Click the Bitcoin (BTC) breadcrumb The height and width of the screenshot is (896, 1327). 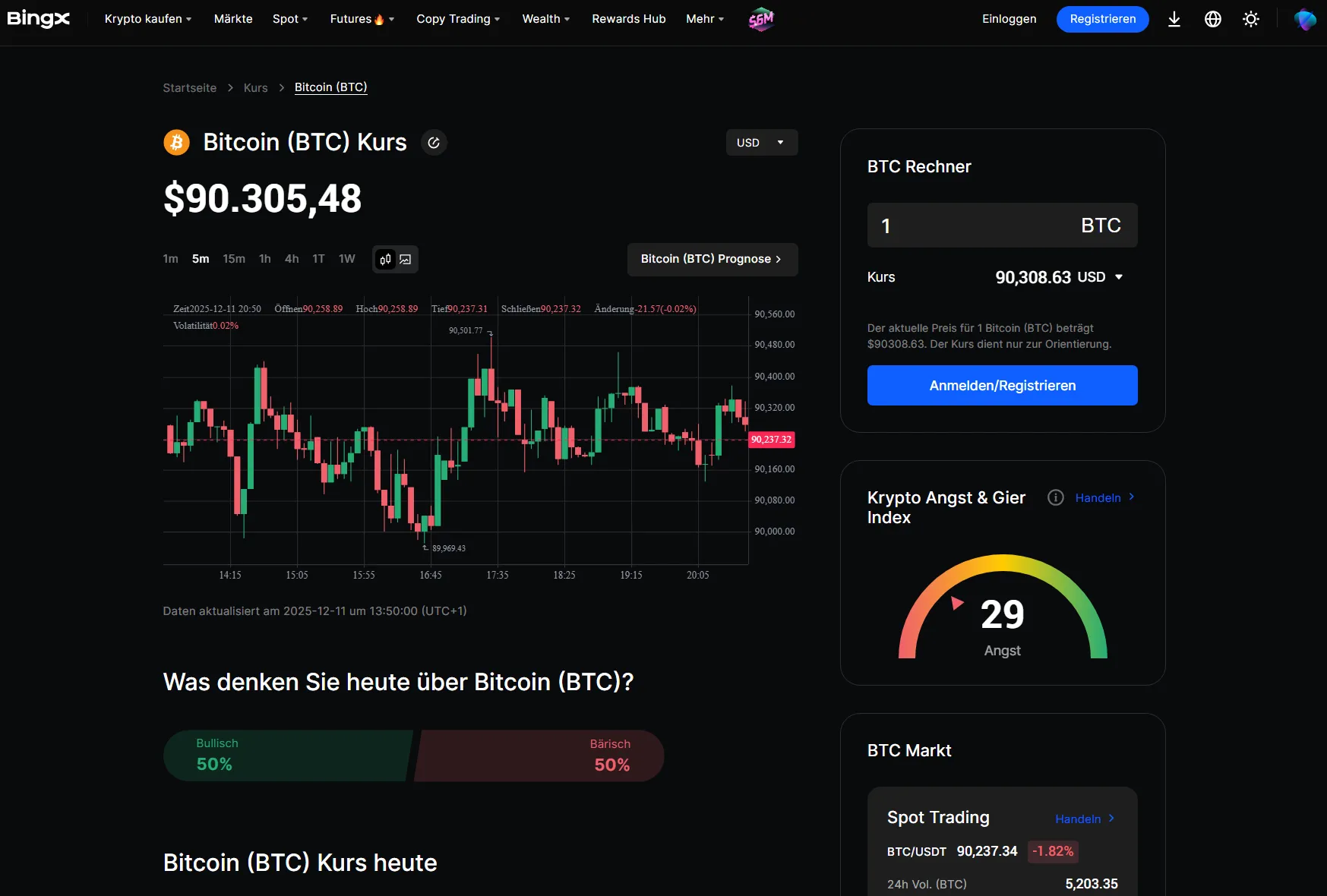pos(331,87)
